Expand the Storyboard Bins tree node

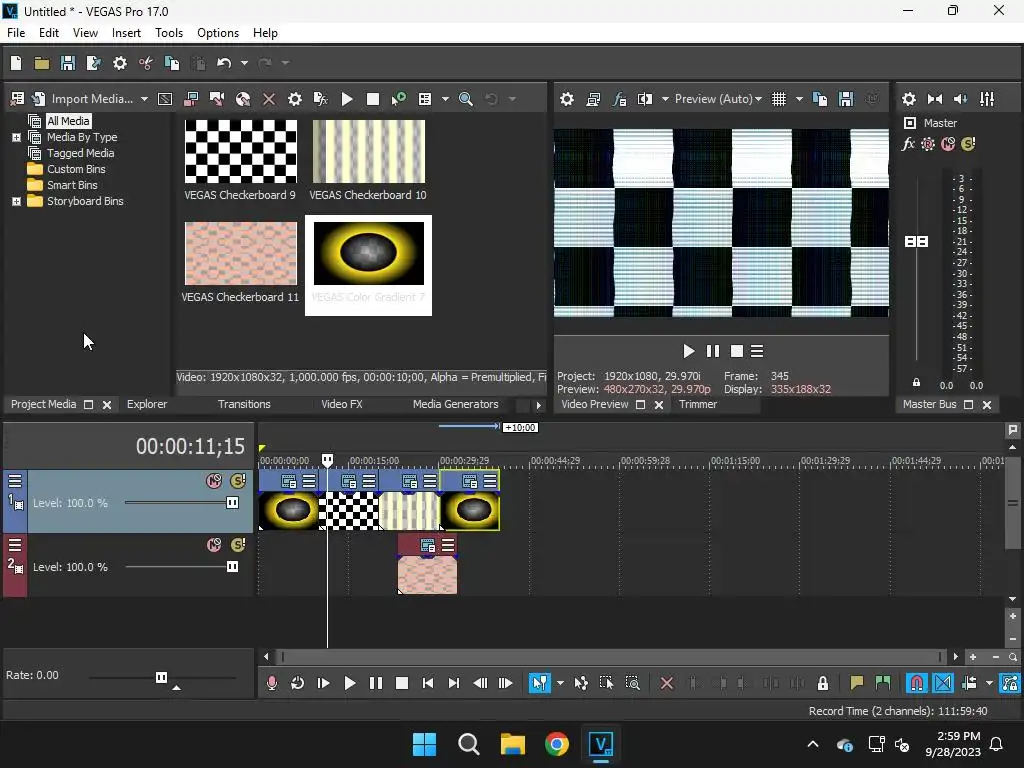[16, 201]
